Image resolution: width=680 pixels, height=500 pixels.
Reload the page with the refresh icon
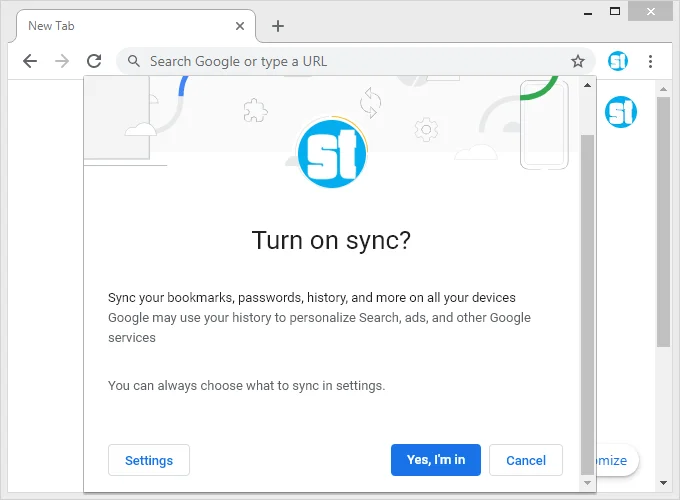tap(94, 61)
